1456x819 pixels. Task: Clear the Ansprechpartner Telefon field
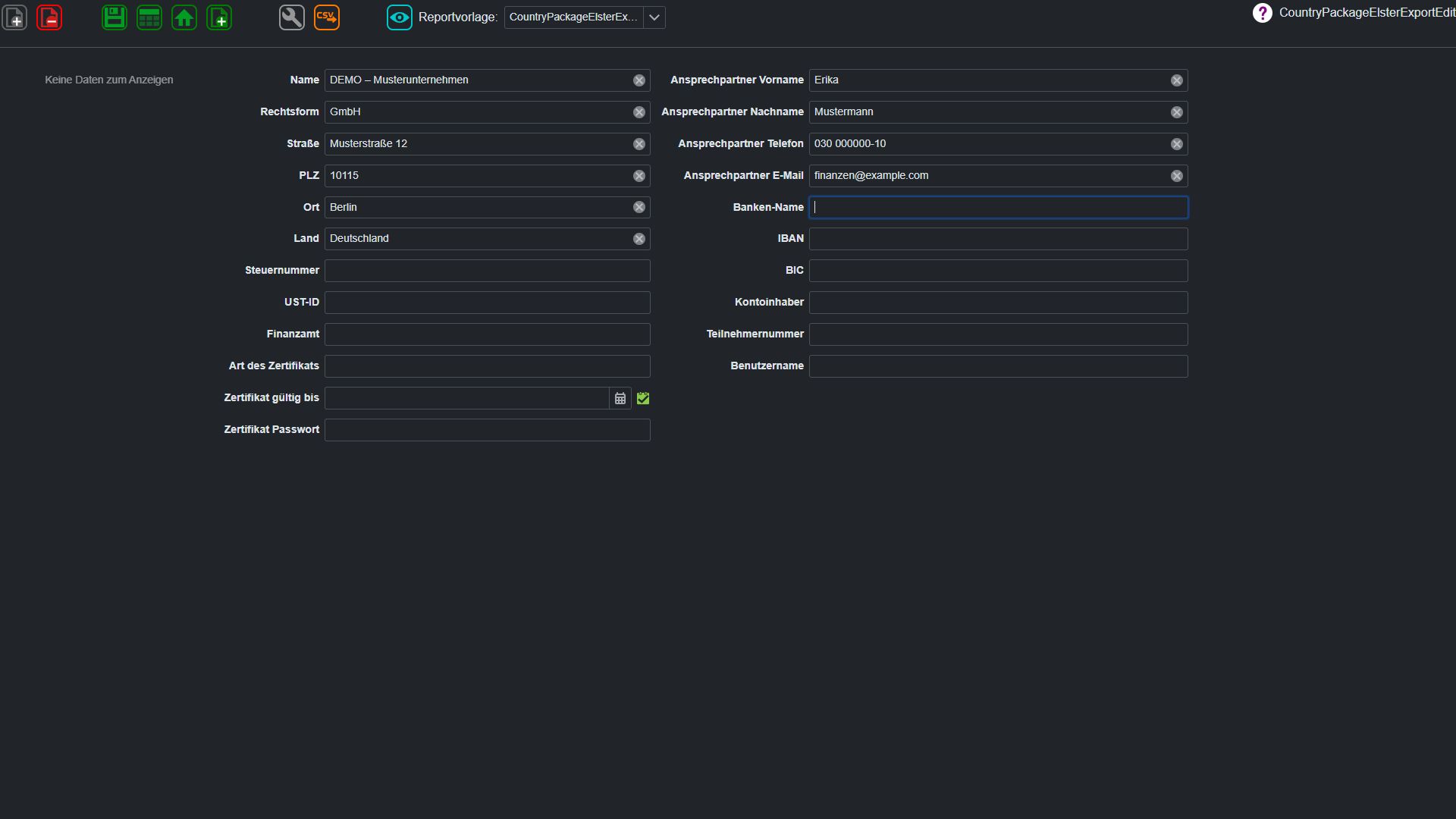pyautogui.click(x=1177, y=144)
